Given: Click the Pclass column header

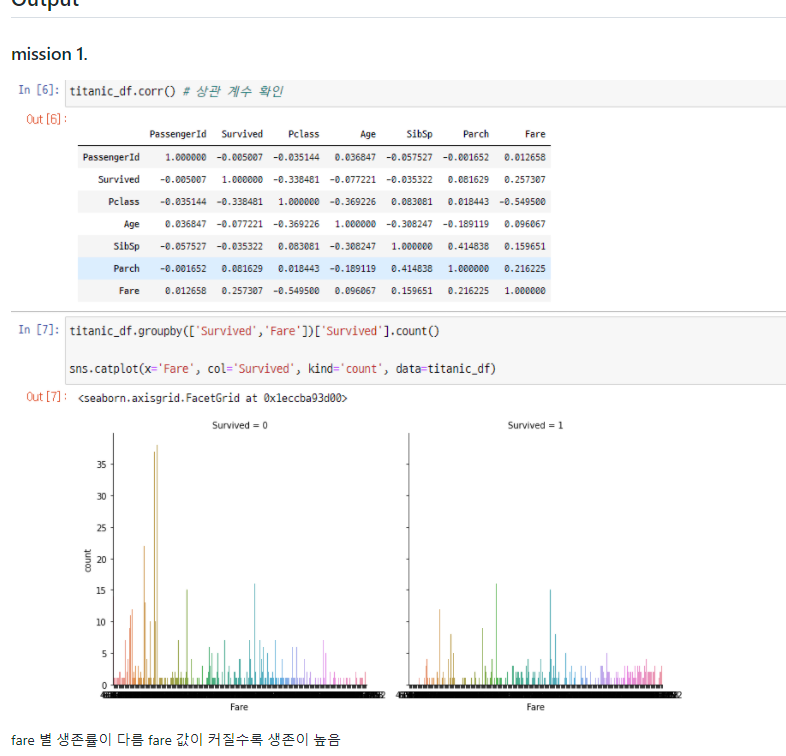Looking at the screenshot, I should coord(303,134).
